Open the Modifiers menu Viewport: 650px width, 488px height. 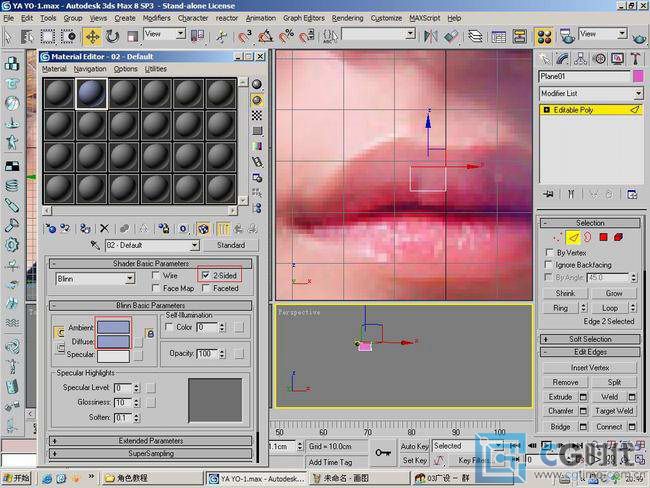(156, 18)
